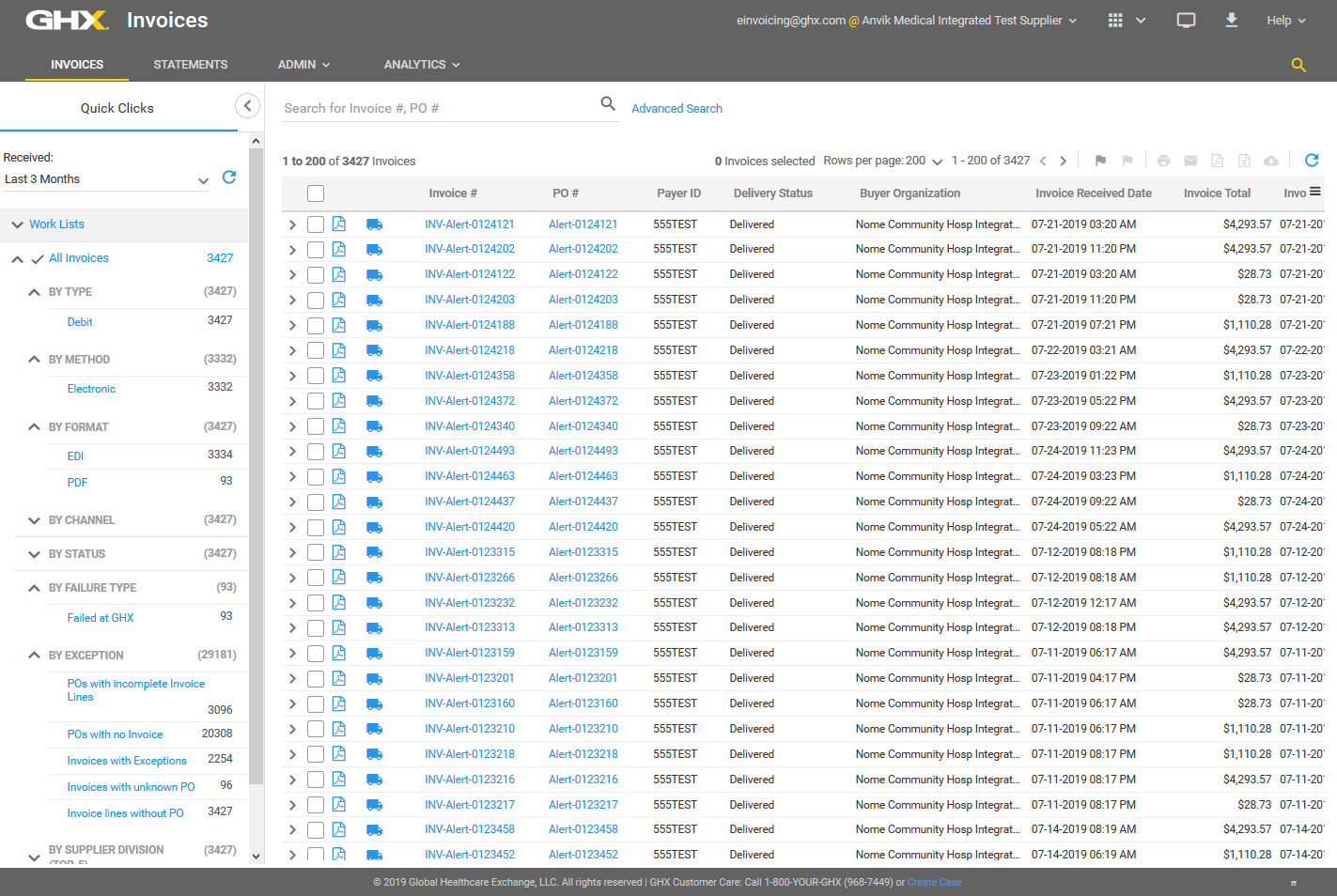The image size is (1337, 896).
Task: Open the apps grid icon in header
Action: [1115, 21]
